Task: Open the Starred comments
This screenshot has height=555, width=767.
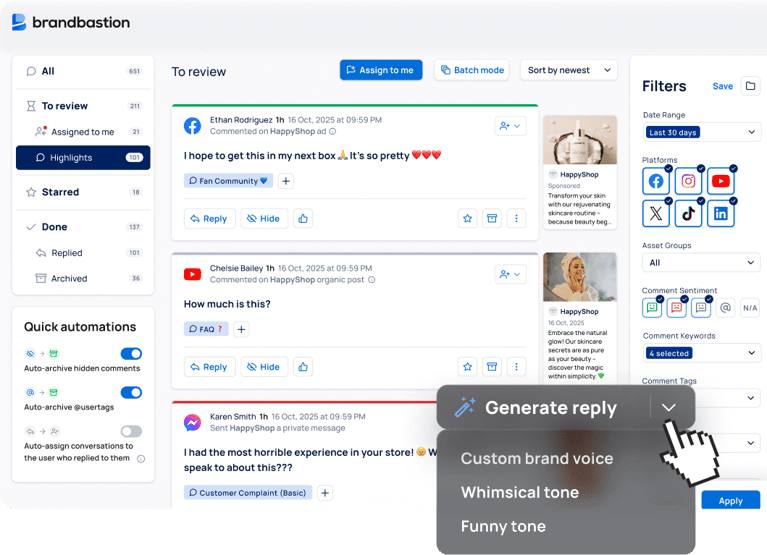Action: pos(83,192)
